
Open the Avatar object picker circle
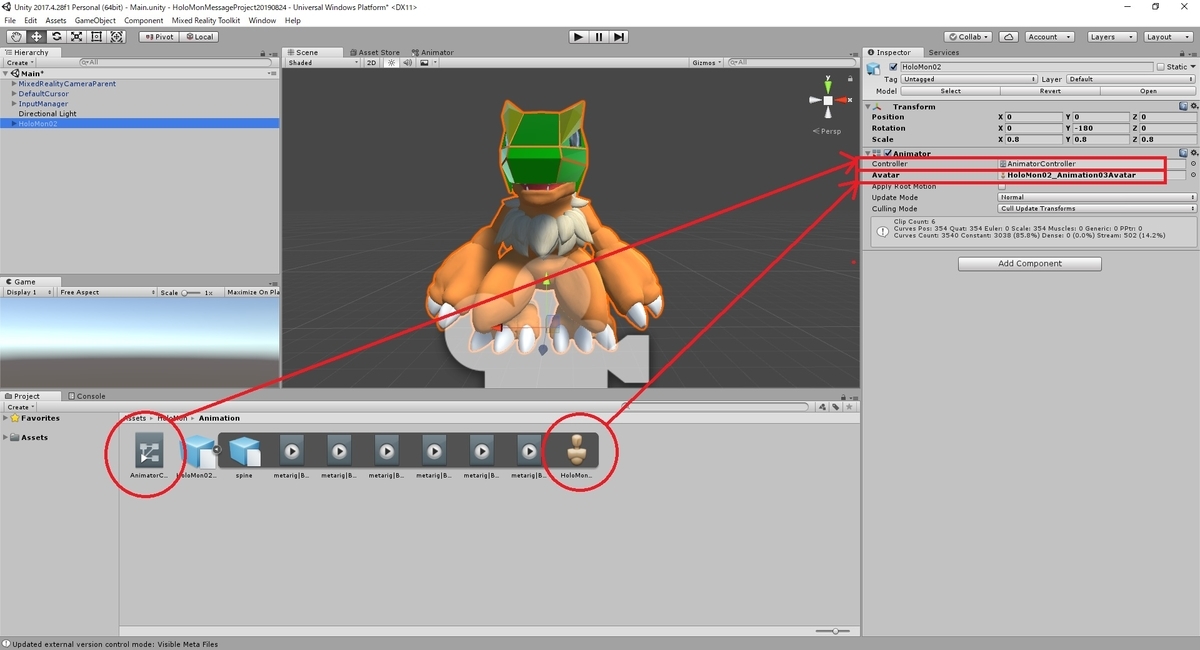(x=1193, y=175)
